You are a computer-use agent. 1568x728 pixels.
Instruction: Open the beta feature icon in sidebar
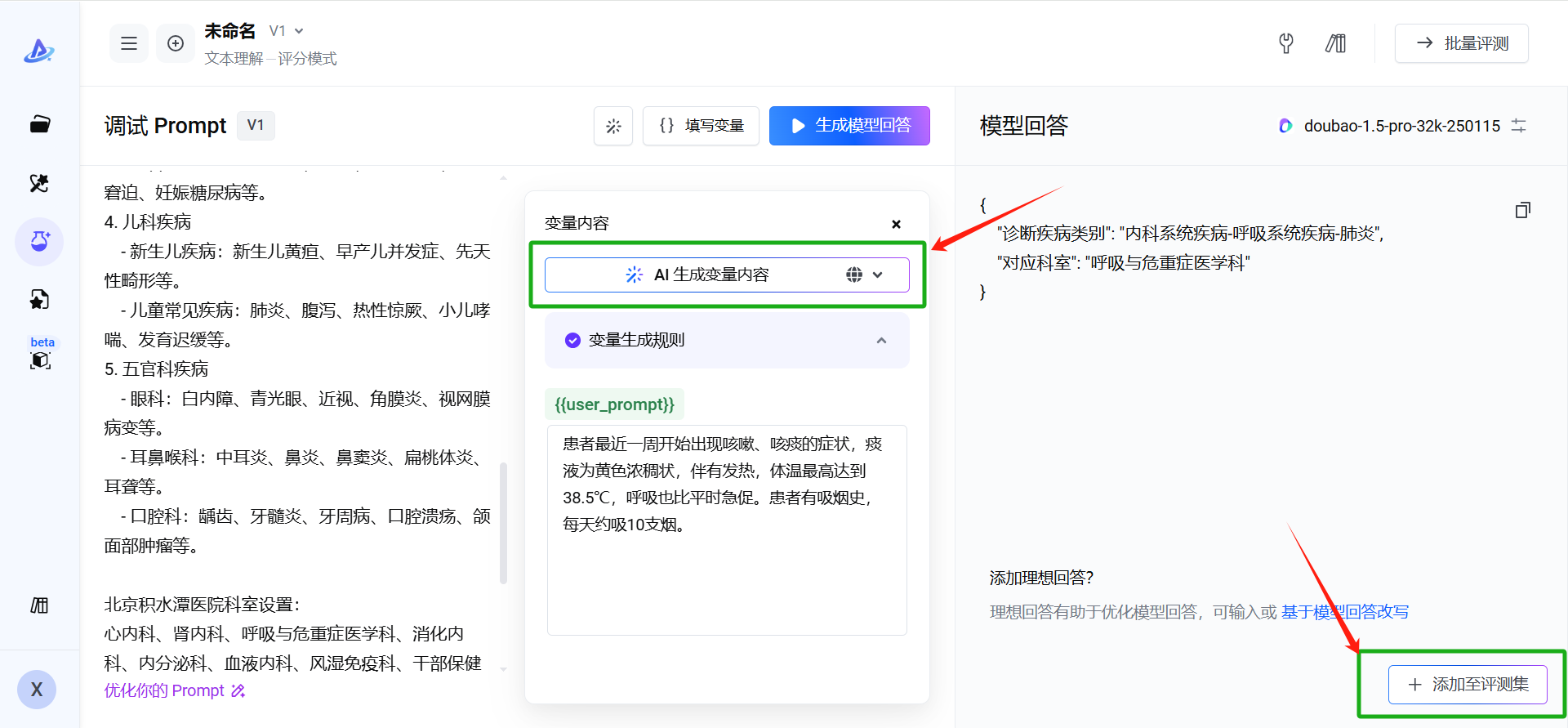[41, 360]
